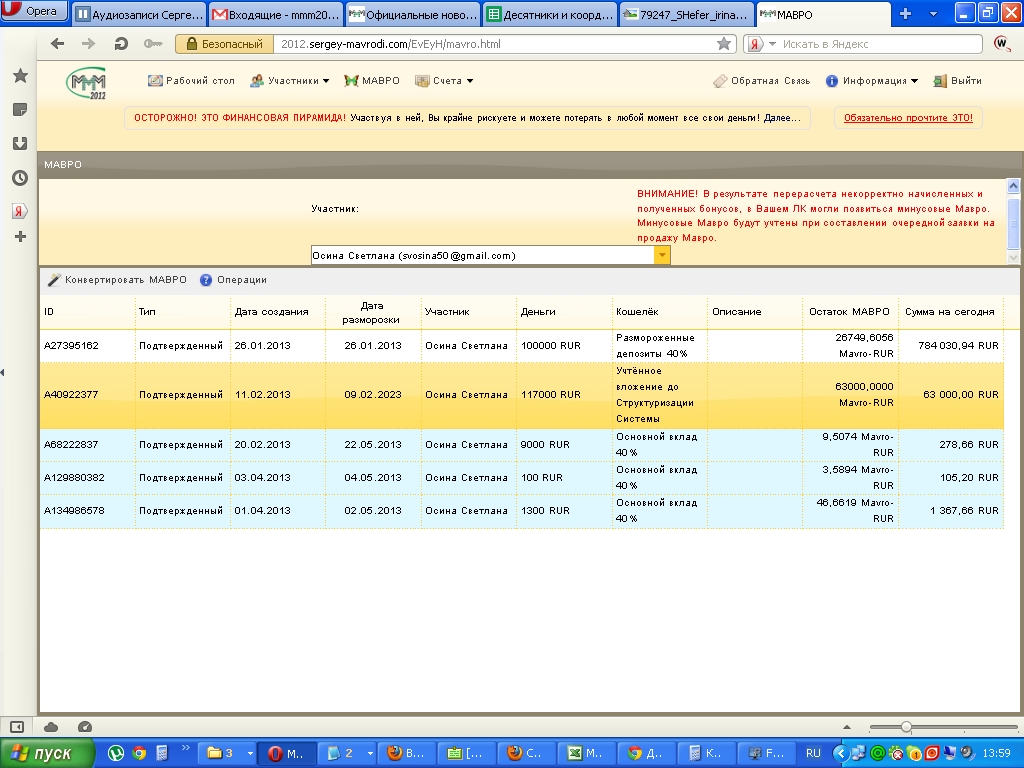Click the Операции button

[x=233, y=280]
